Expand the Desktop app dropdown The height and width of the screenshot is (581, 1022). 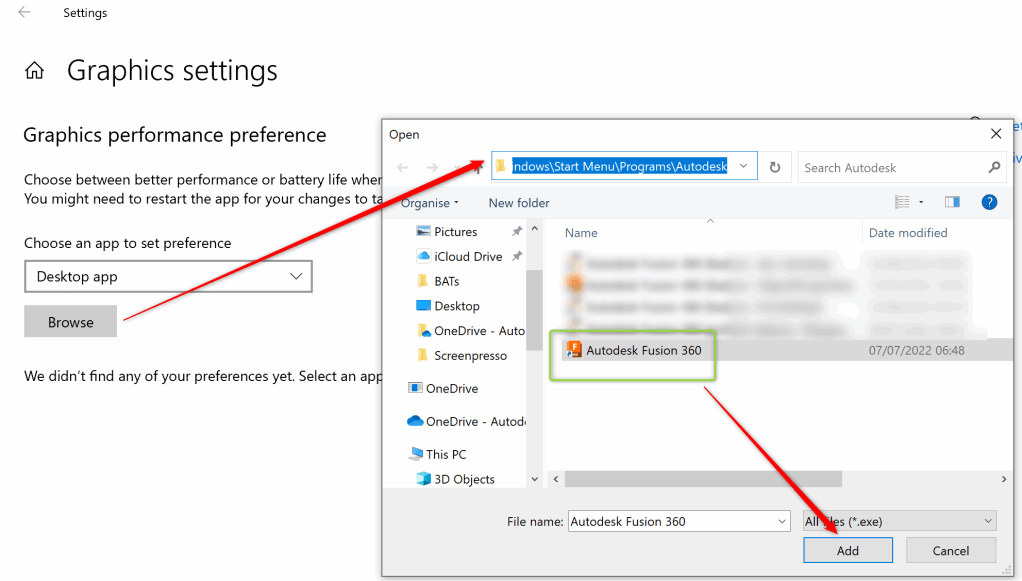(x=168, y=277)
